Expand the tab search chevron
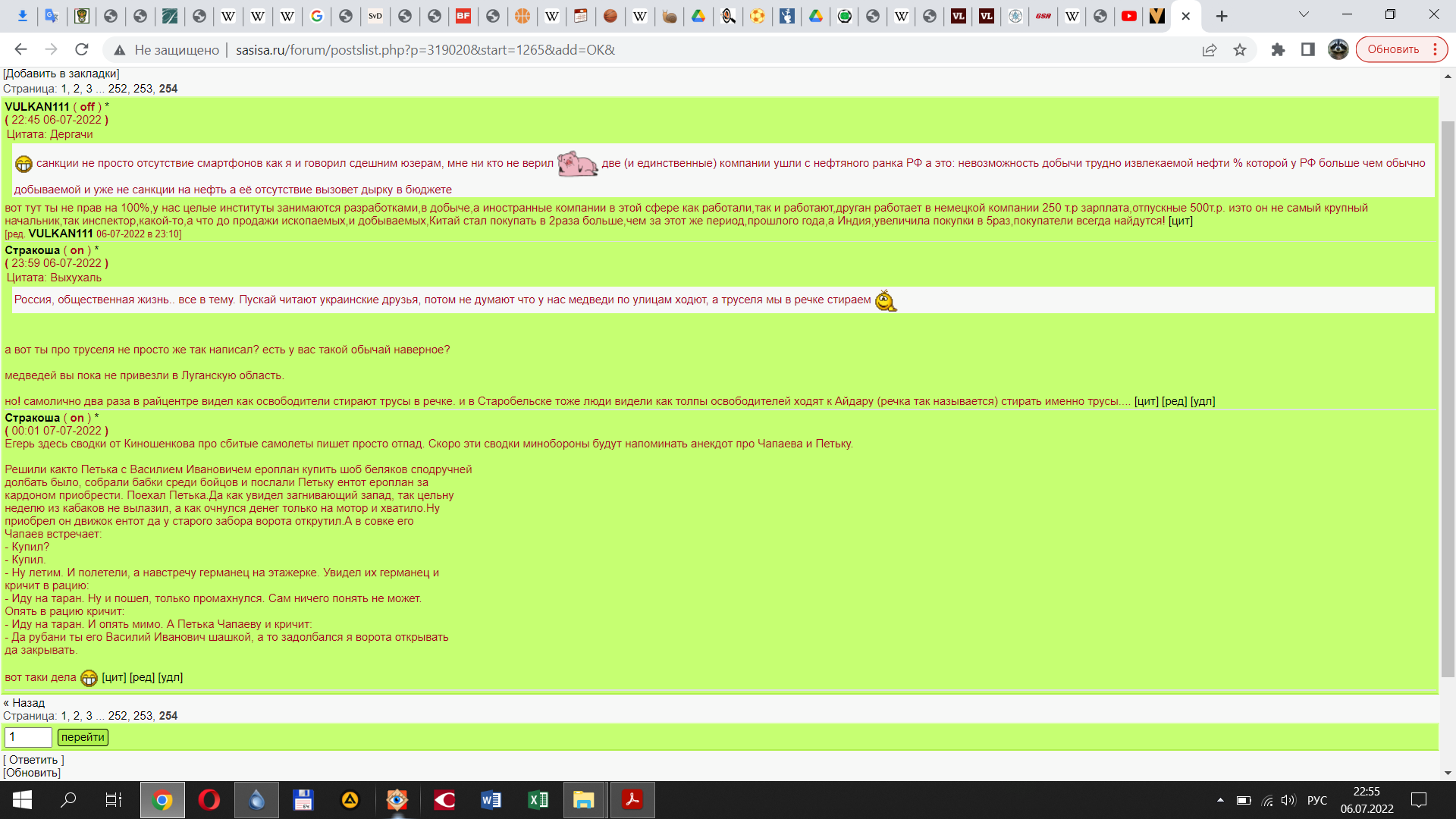 1304,14
